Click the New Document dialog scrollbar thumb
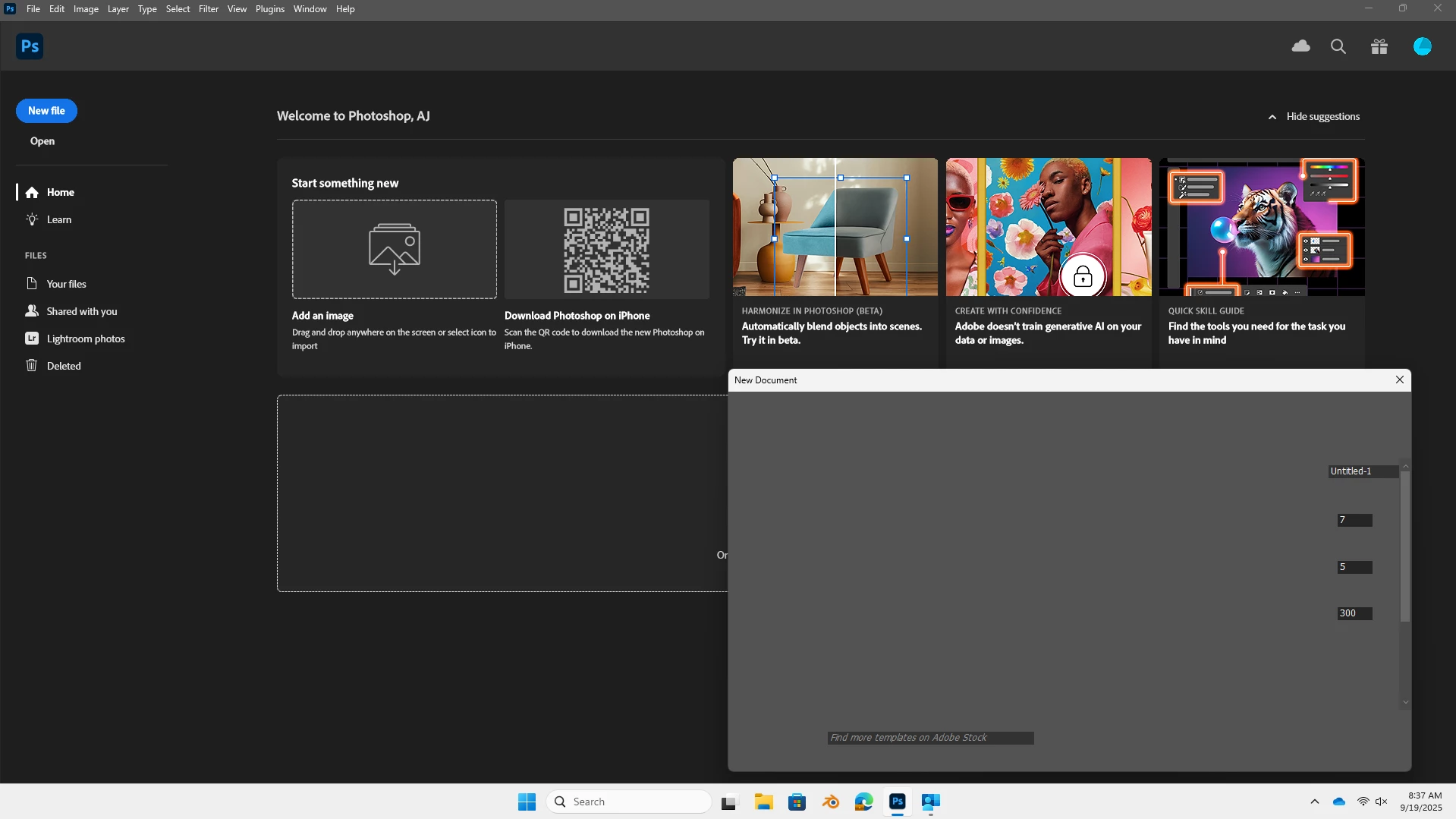This screenshot has width=1456, height=819. click(1405, 547)
